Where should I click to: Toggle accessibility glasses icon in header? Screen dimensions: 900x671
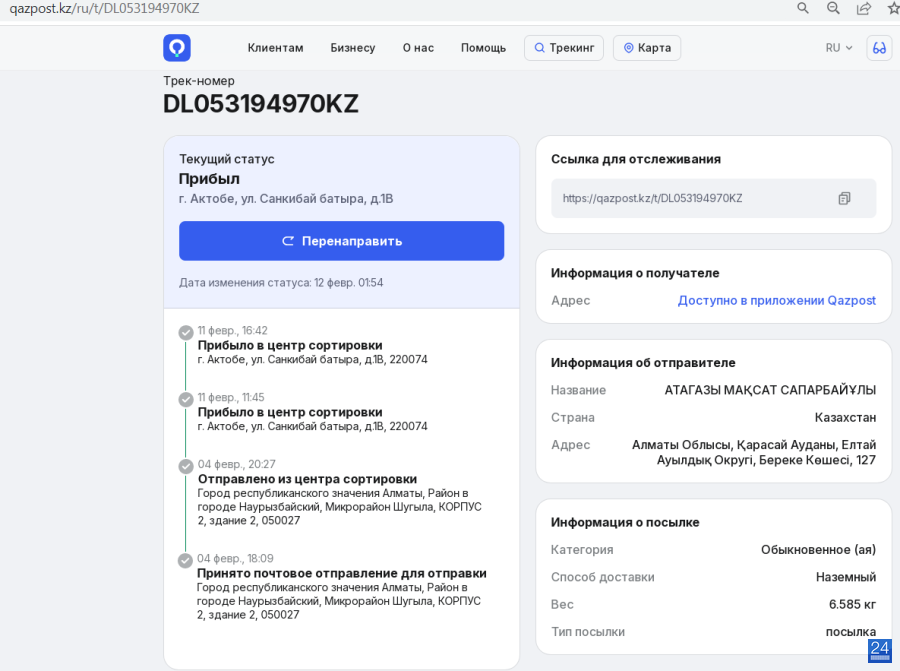(879, 48)
